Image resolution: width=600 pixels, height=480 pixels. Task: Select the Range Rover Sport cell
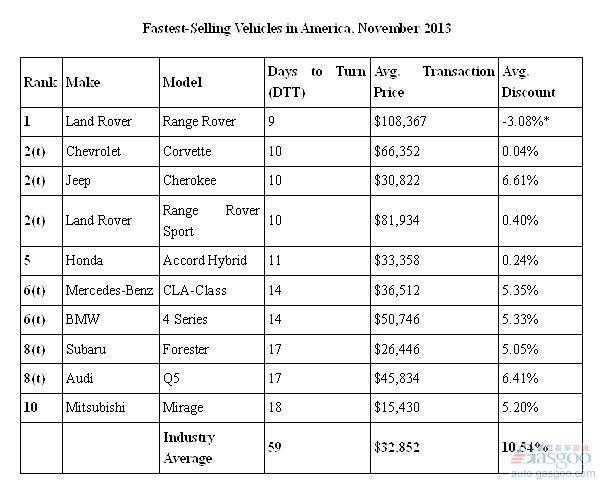pyautogui.click(x=212, y=221)
